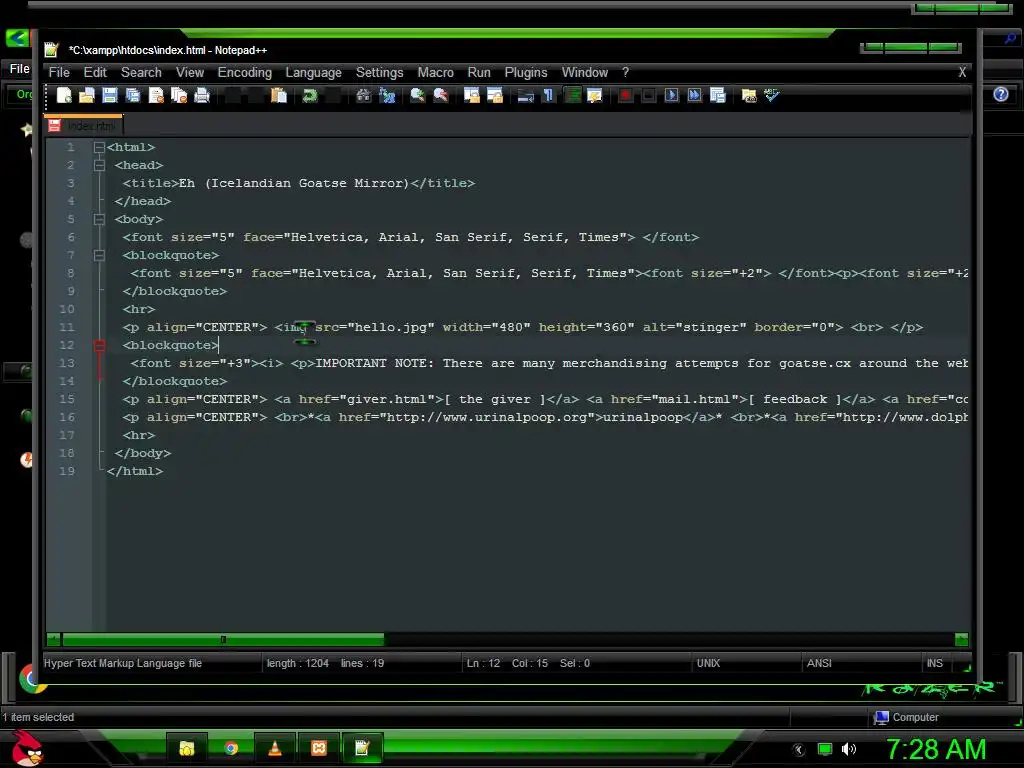Click the folder plugin icon near toolbar end
The height and width of the screenshot is (768, 1024).
coord(748,95)
